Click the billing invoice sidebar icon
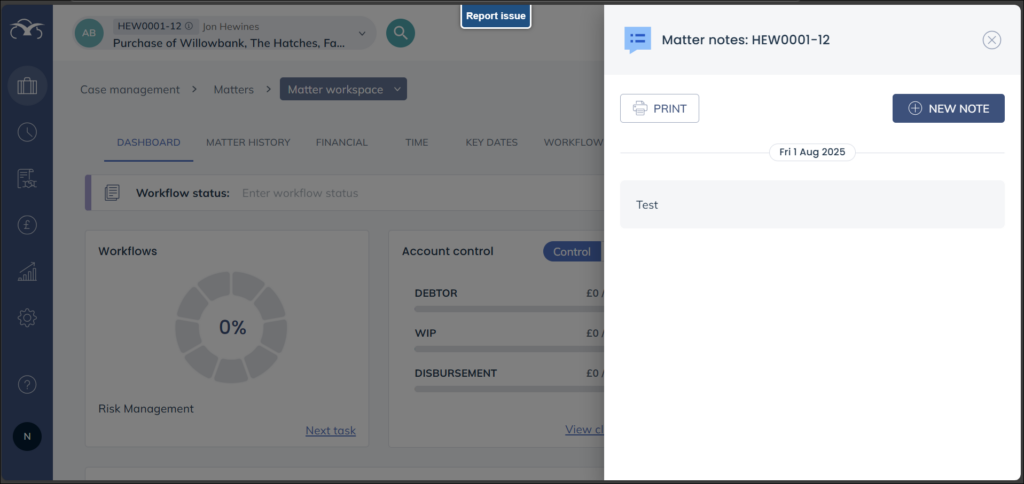This screenshot has width=1024, height=484. [x=27, y=179]
